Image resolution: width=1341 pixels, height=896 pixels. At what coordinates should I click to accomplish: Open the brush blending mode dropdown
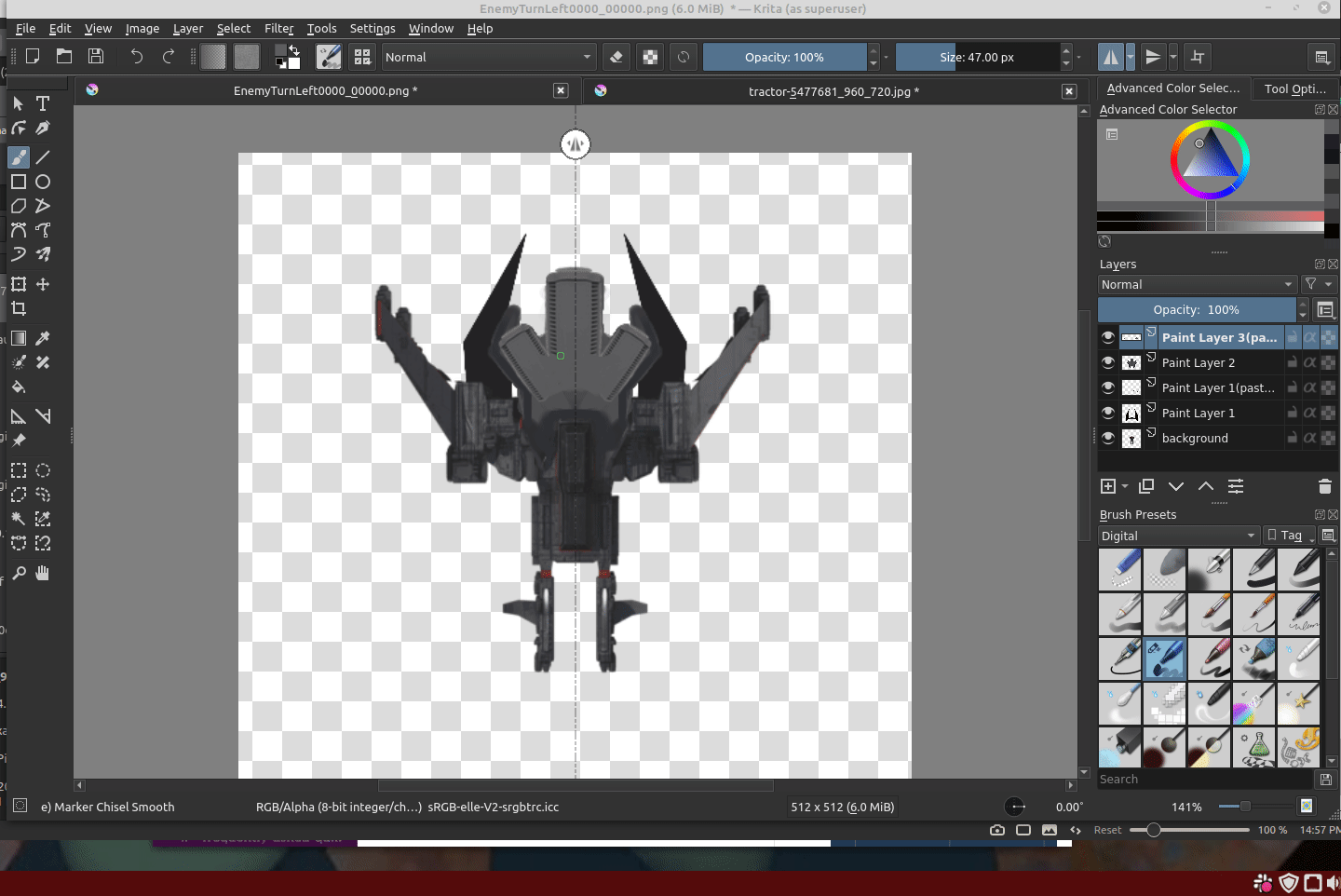(488, 57)
